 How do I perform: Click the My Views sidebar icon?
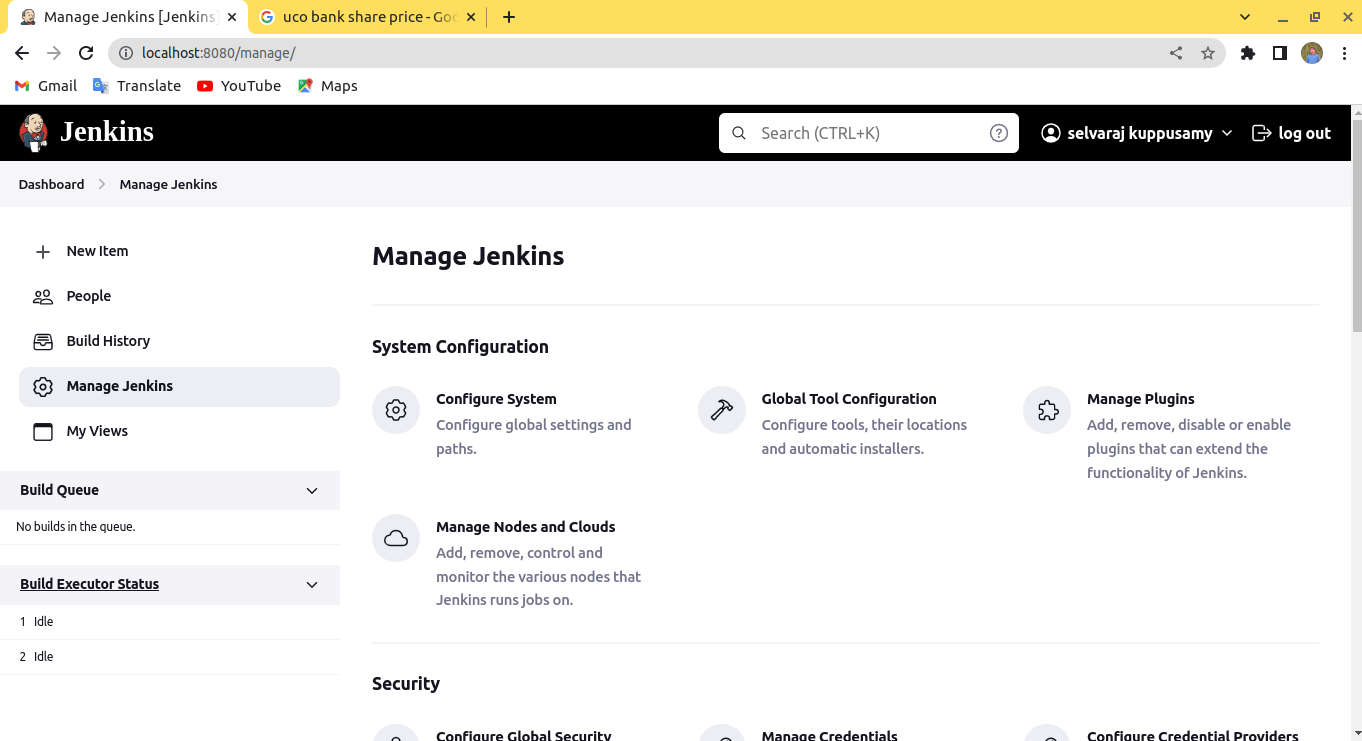(x=43, y=431)
